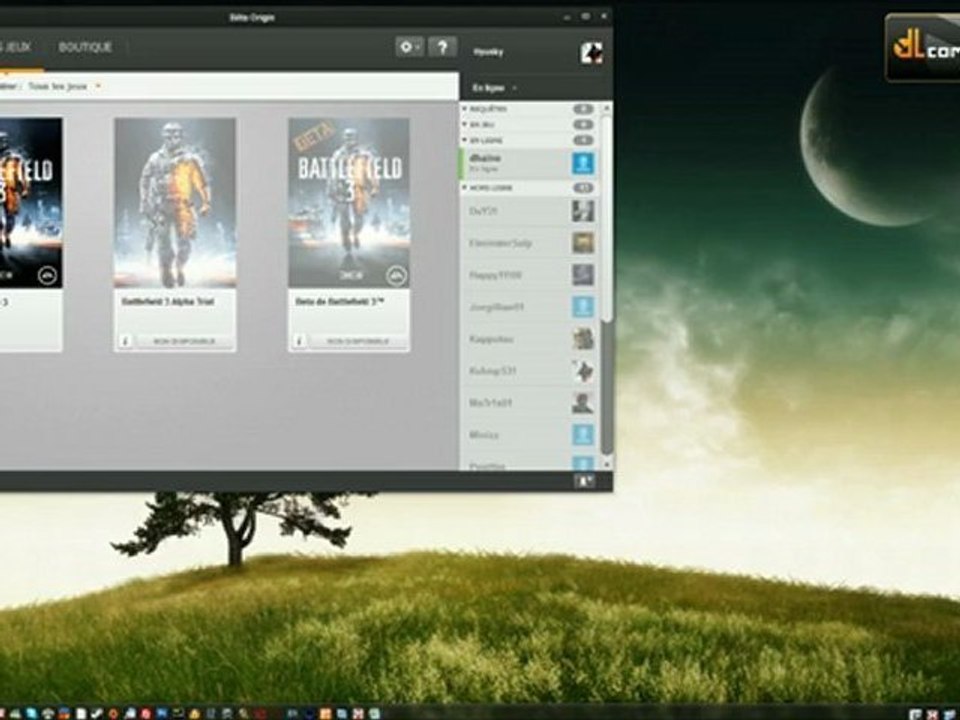Viewport: 960px width, 720px height.
Task: Select offline friend Happy1FtW
Action: click(x=529, y=275)
